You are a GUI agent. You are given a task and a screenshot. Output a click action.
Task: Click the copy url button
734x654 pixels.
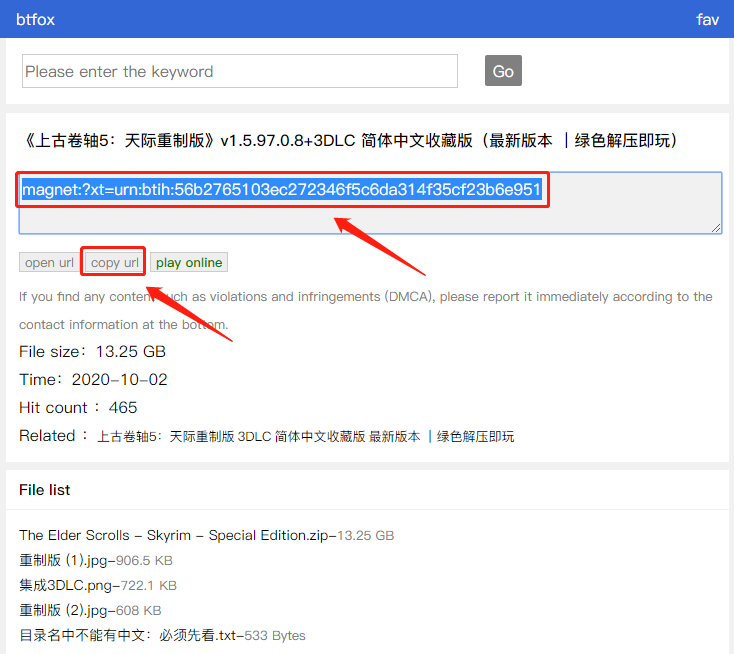(114, 263)
